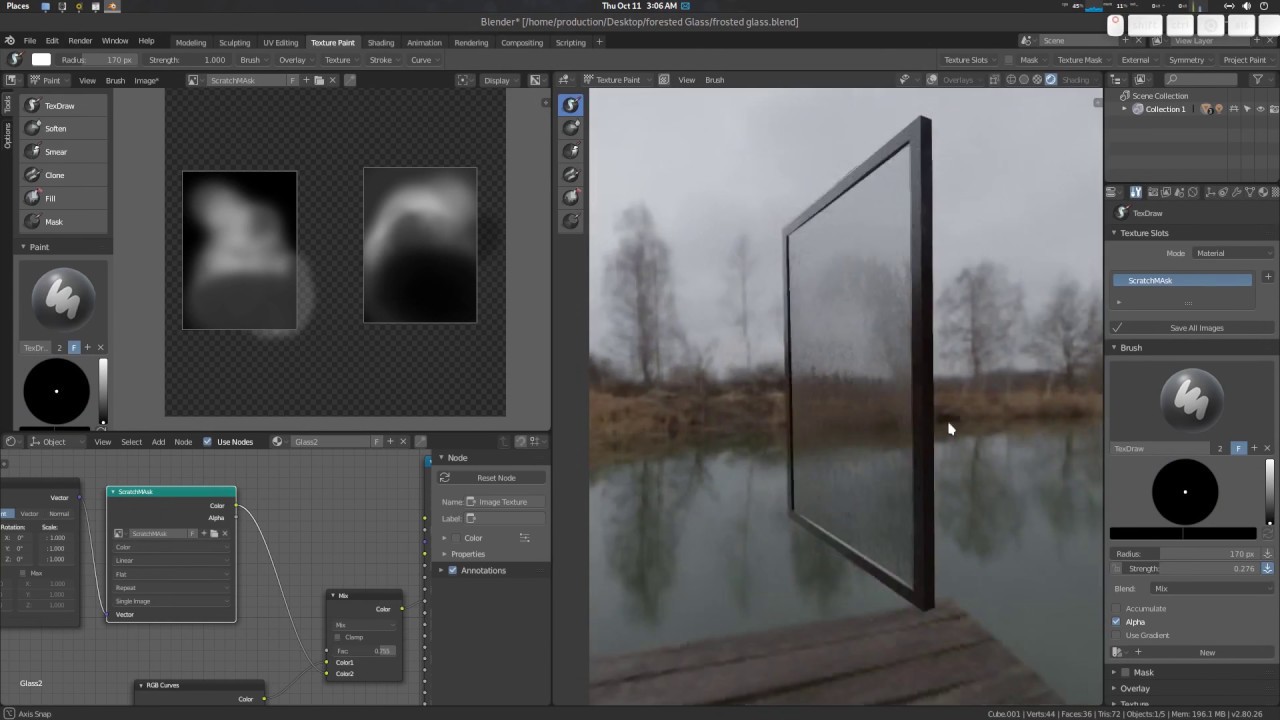Select the Mask brush tool
The width and height of the screenshot is (1280, 720).
point(64,222)
